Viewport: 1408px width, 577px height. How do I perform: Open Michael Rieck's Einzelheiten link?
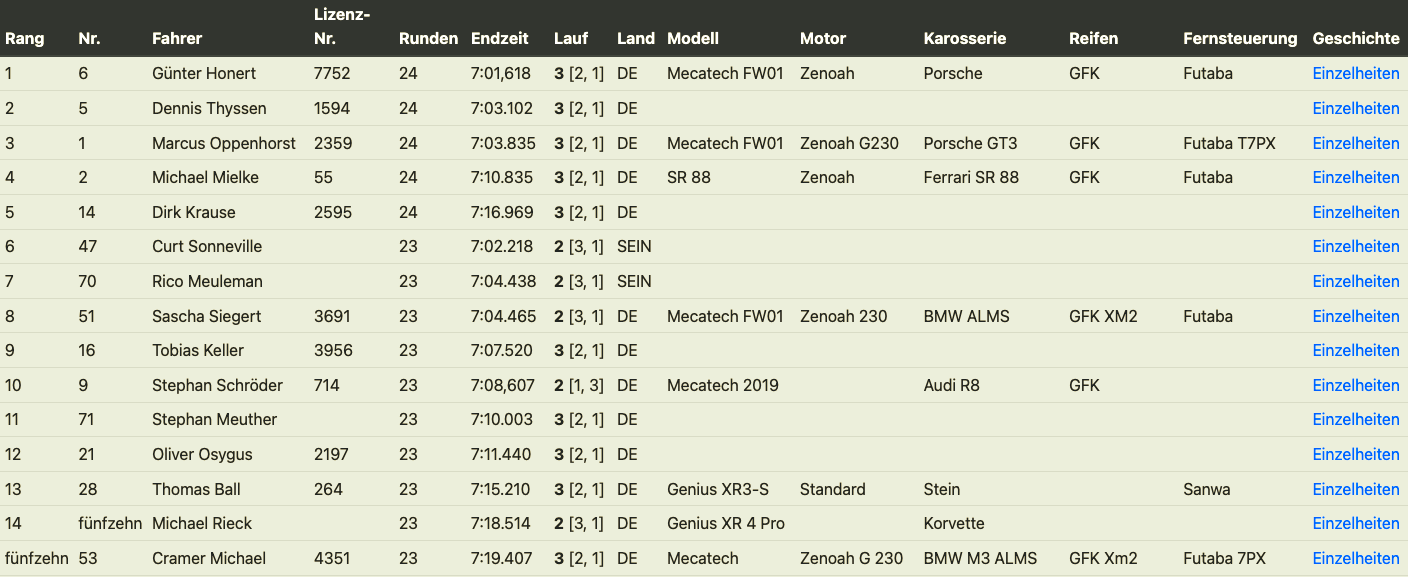click(1355, 523)
